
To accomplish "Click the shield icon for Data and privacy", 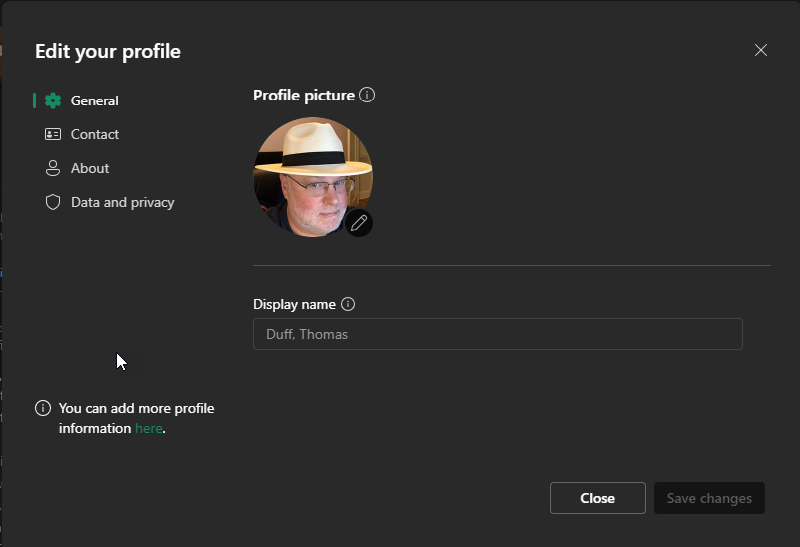I will click(x=53, y=202).
